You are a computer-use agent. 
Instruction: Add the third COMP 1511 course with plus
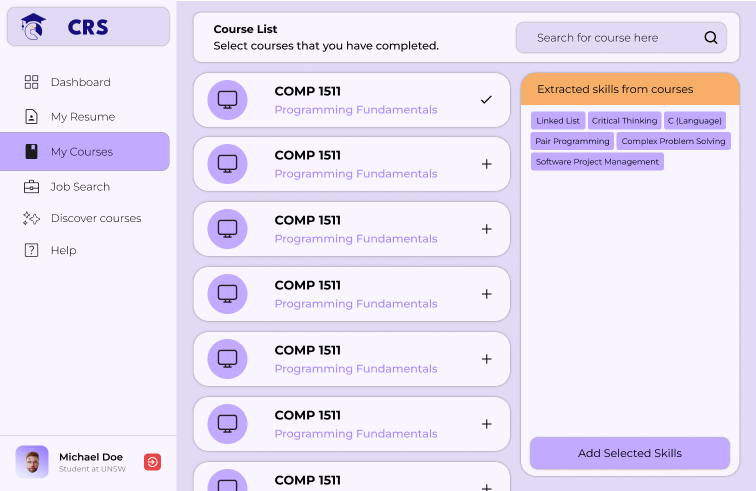click(x=486, y=229)
